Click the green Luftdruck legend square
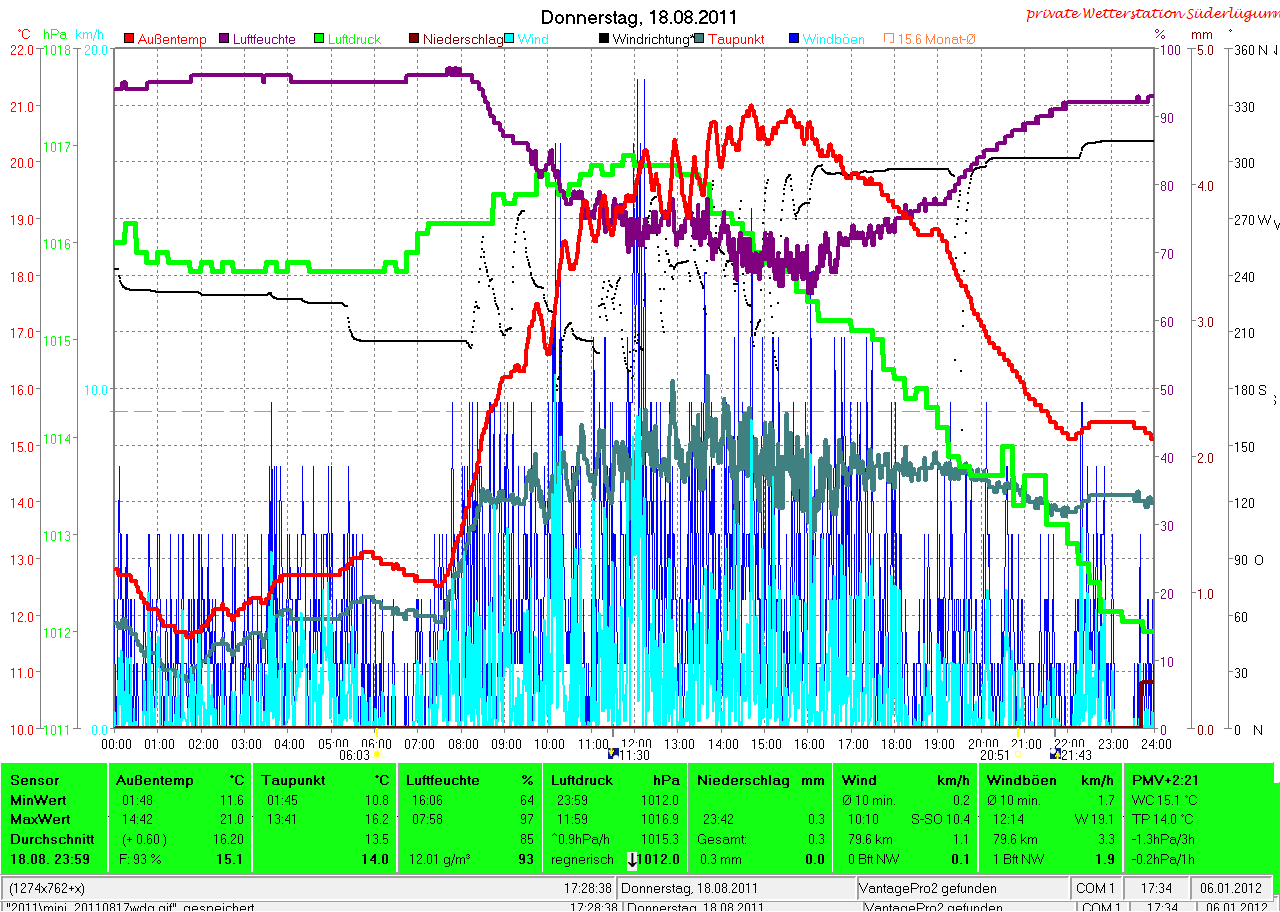This screenshot has height=912, width=1280. click(x=318, y=39)
